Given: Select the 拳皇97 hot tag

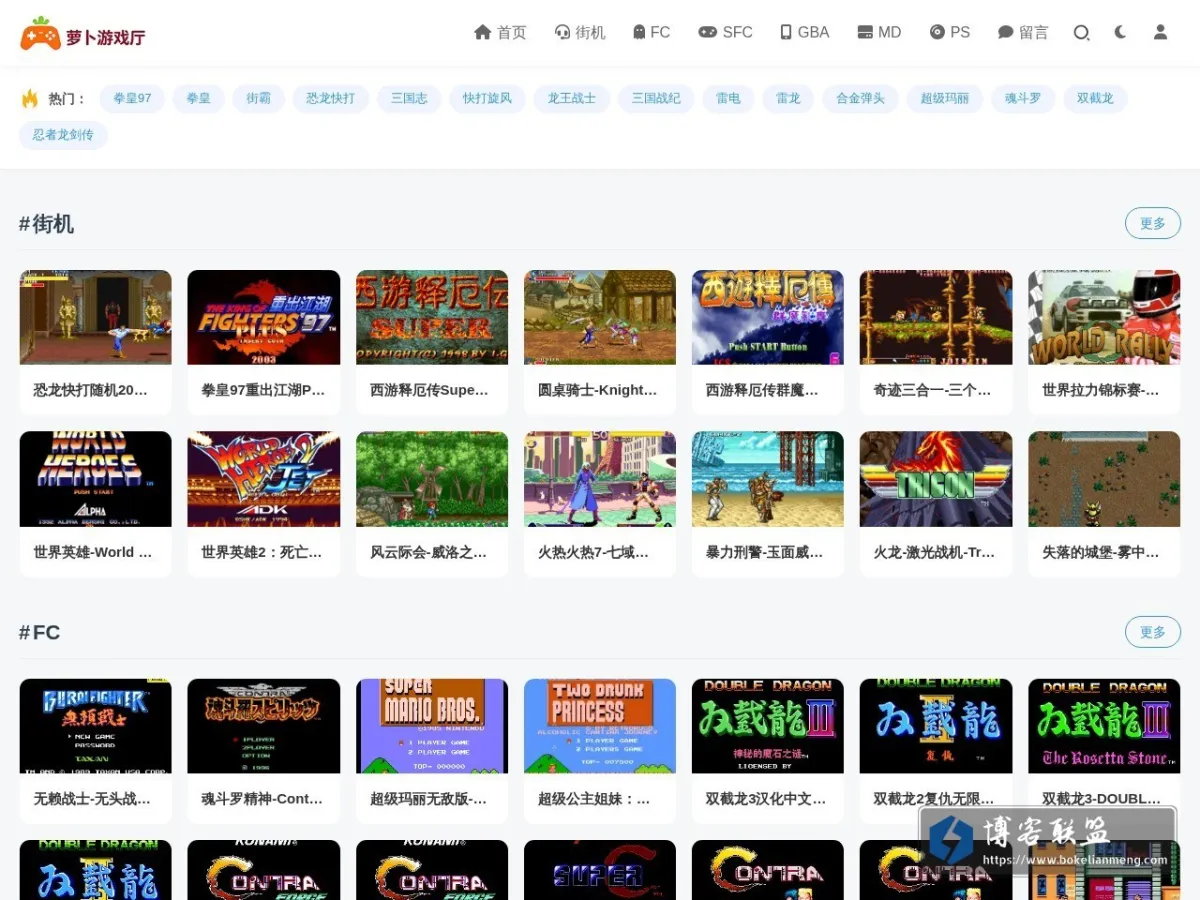Looking at the screenshot, I should pos(132,98).
